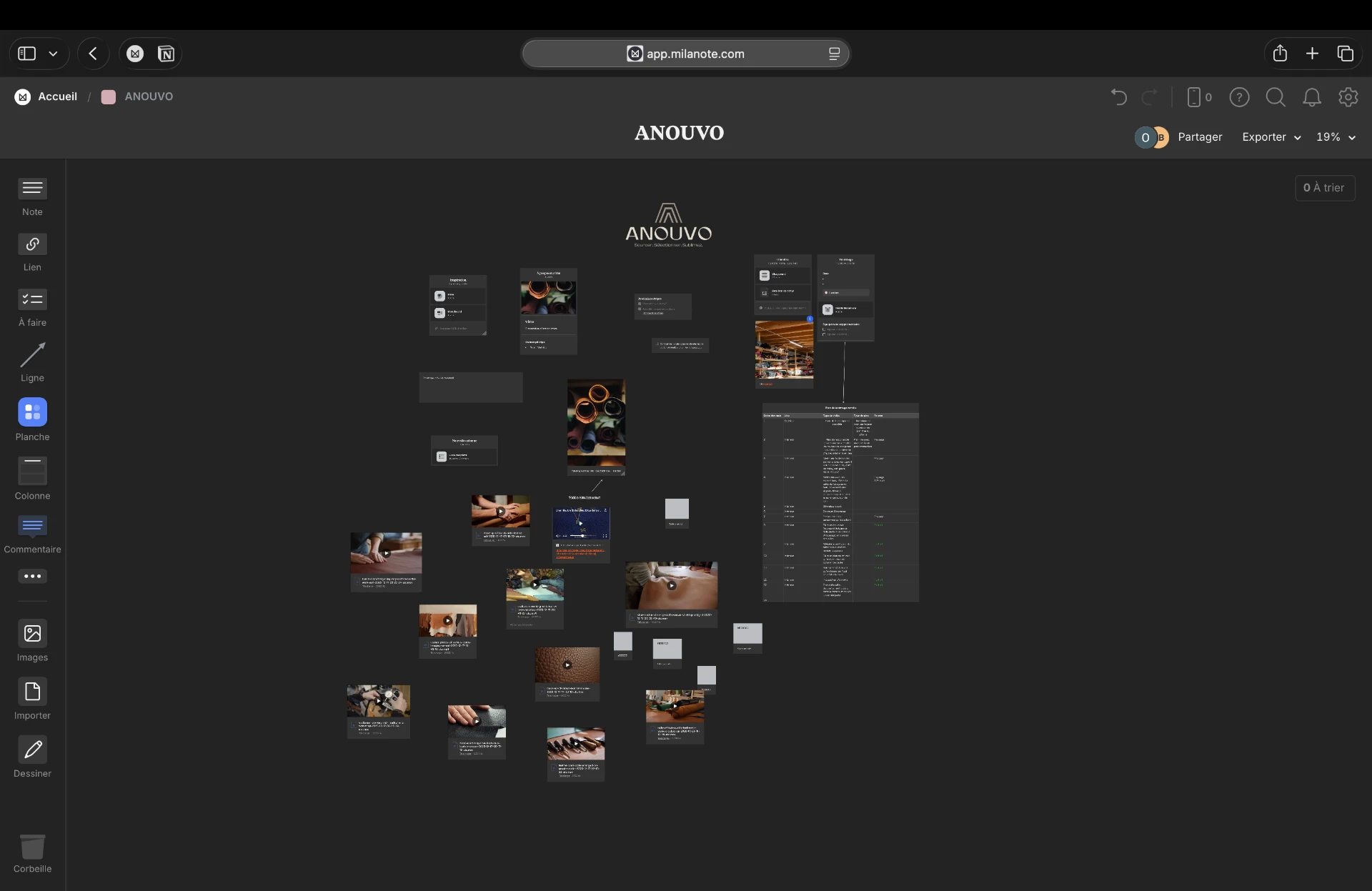Play the Vidéo site internet video

click(580, 523)
